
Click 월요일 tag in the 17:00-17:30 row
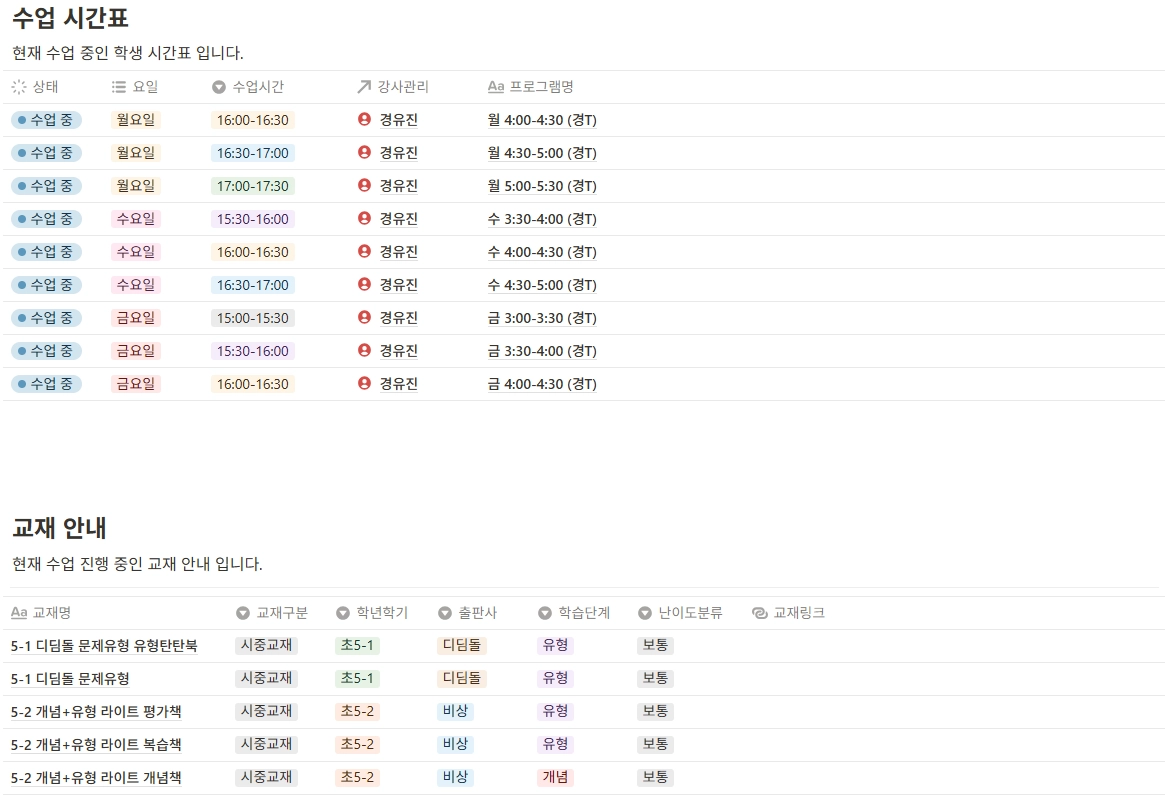(135, 186)
